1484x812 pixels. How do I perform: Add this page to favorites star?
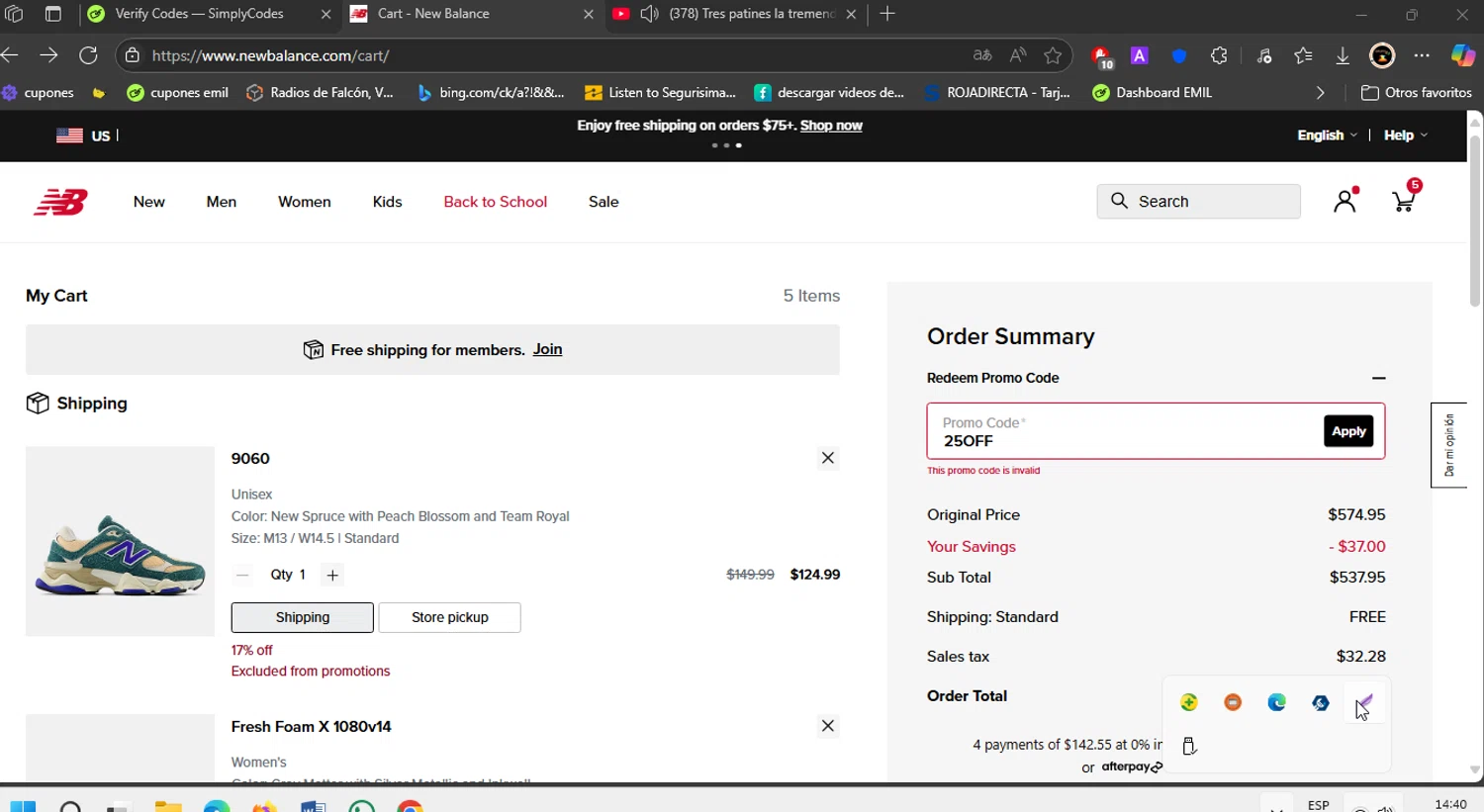click(1053, 55)
